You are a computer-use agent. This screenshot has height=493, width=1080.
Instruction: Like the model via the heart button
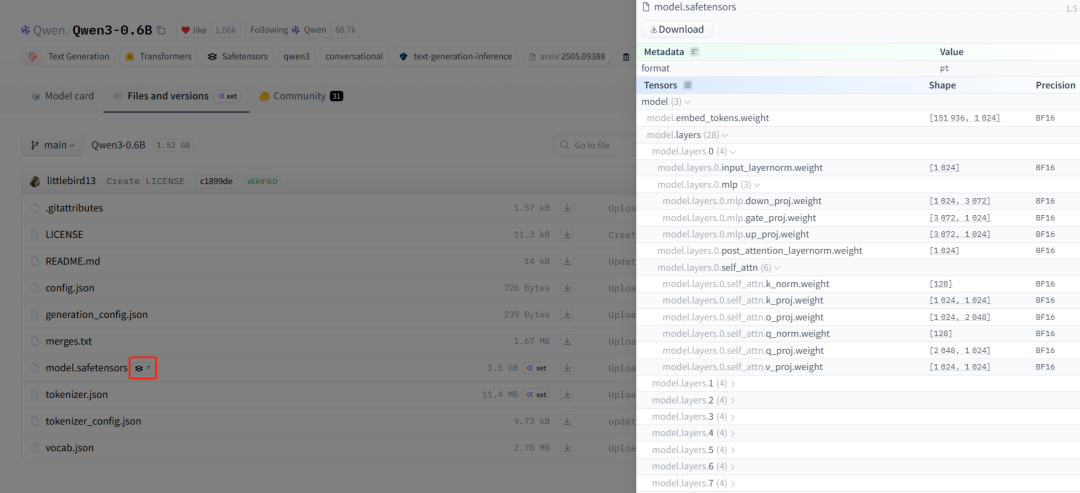[x=194, y=30]
